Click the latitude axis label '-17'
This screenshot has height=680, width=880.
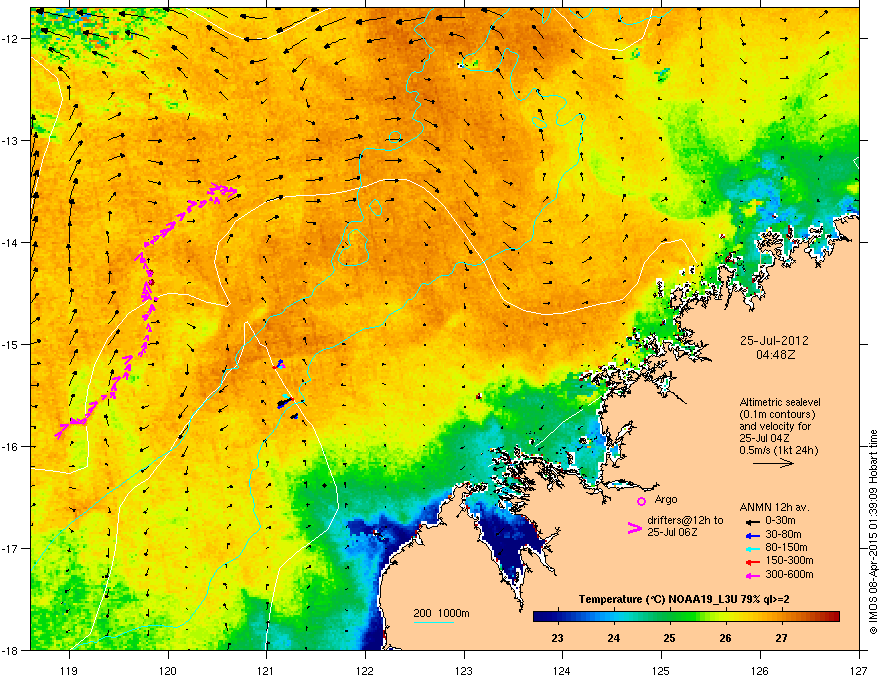click(x=10, y=548)
